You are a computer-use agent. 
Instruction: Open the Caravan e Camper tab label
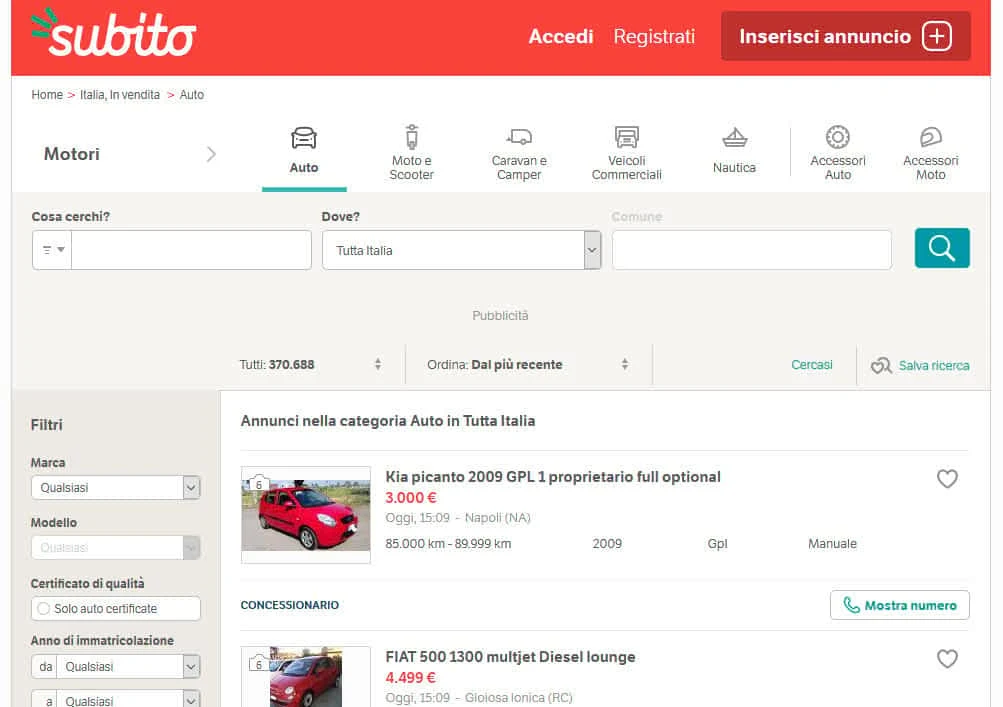tap(519, 168)
